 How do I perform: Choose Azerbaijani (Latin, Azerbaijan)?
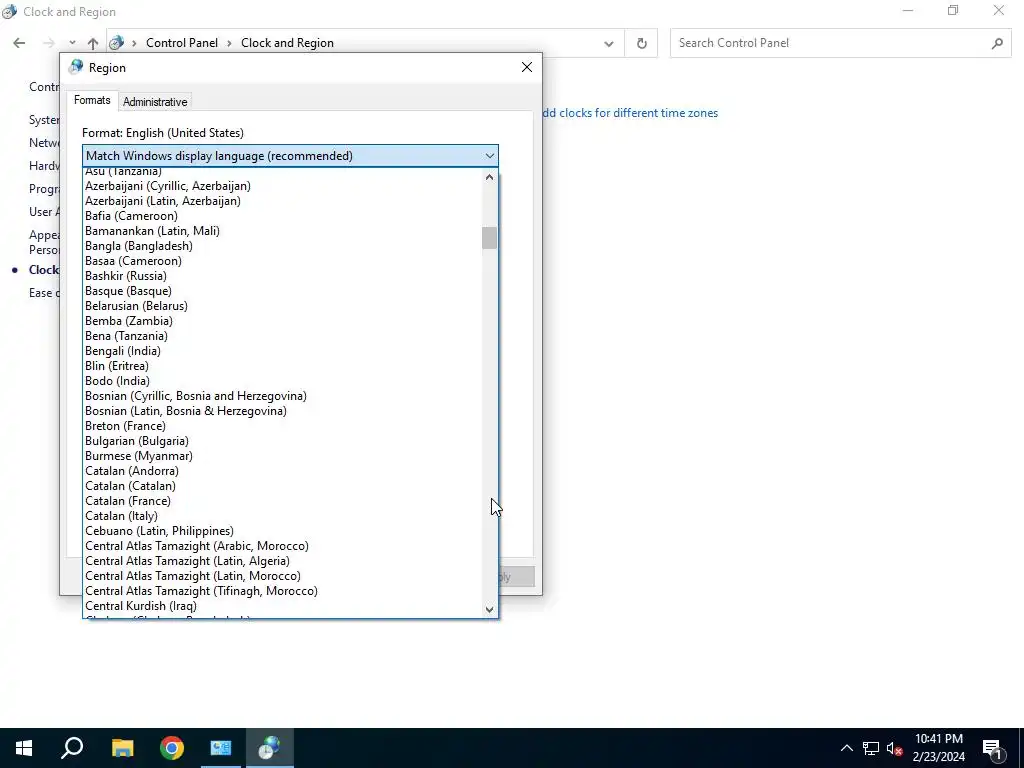tap(282, 201)
